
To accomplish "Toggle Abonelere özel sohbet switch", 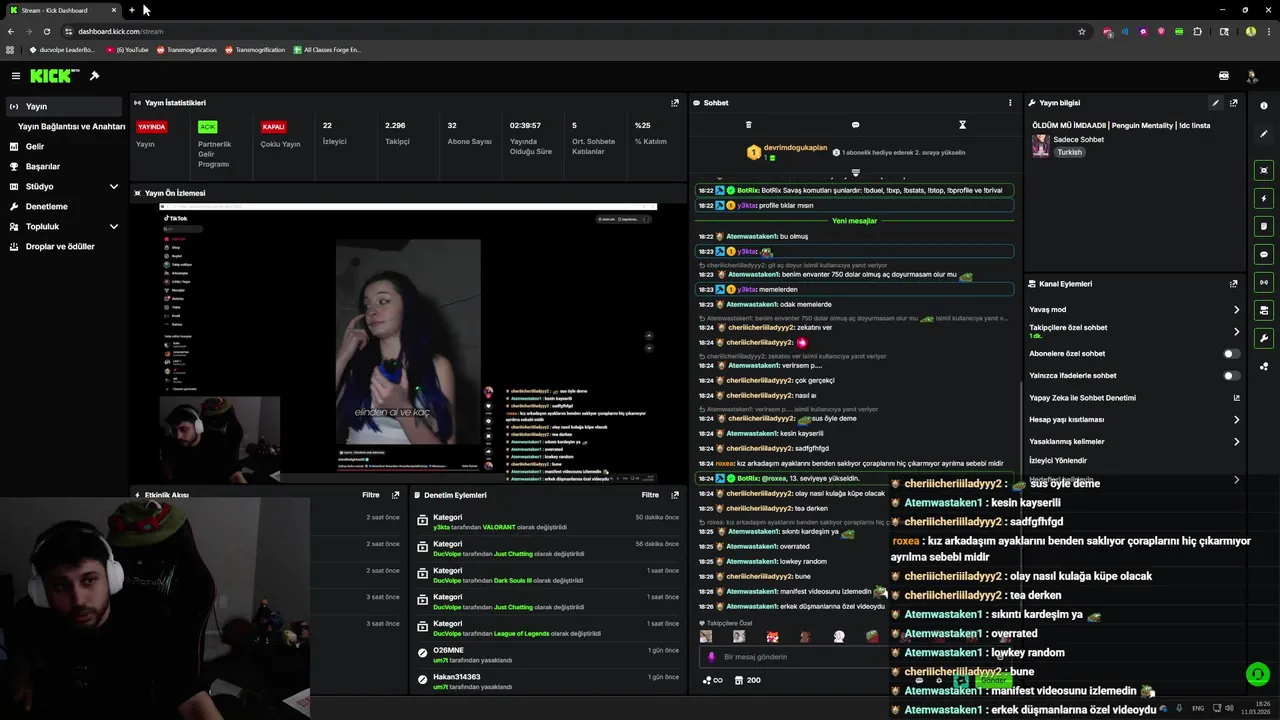I will pos(1232,354).
